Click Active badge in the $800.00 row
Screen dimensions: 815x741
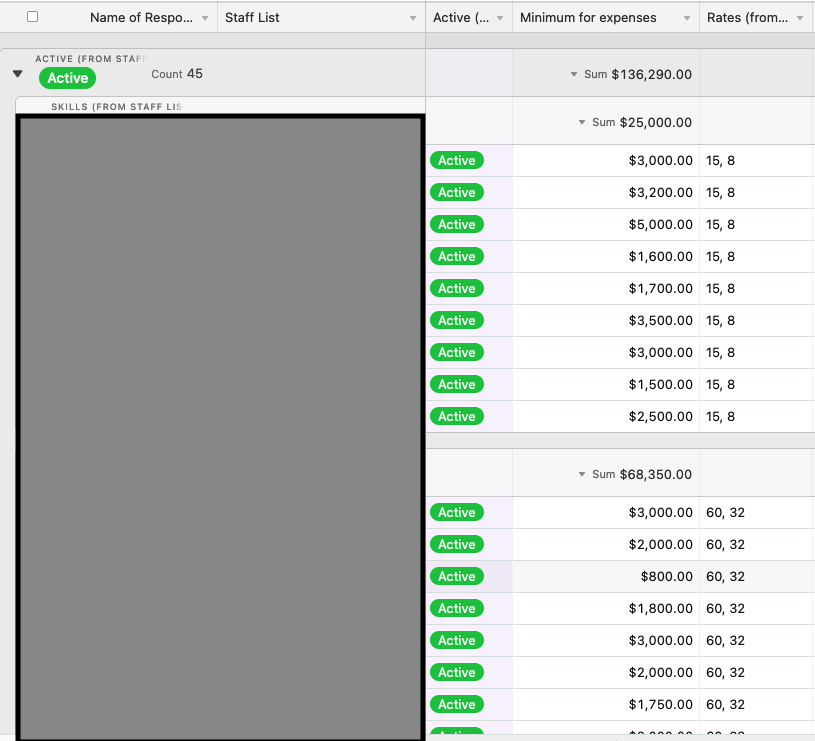coord(457,576)
